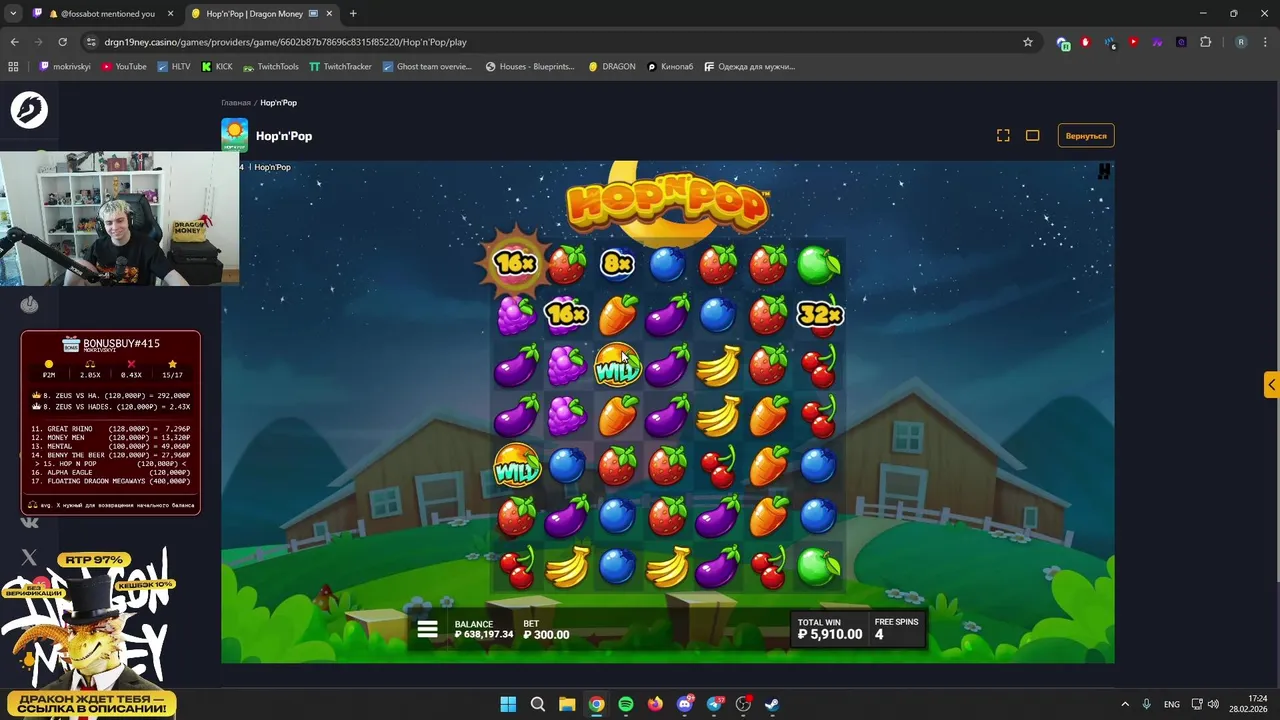Open the KICK bookmark
Screen dimensions: 1280x720
(x=217, y=66)
